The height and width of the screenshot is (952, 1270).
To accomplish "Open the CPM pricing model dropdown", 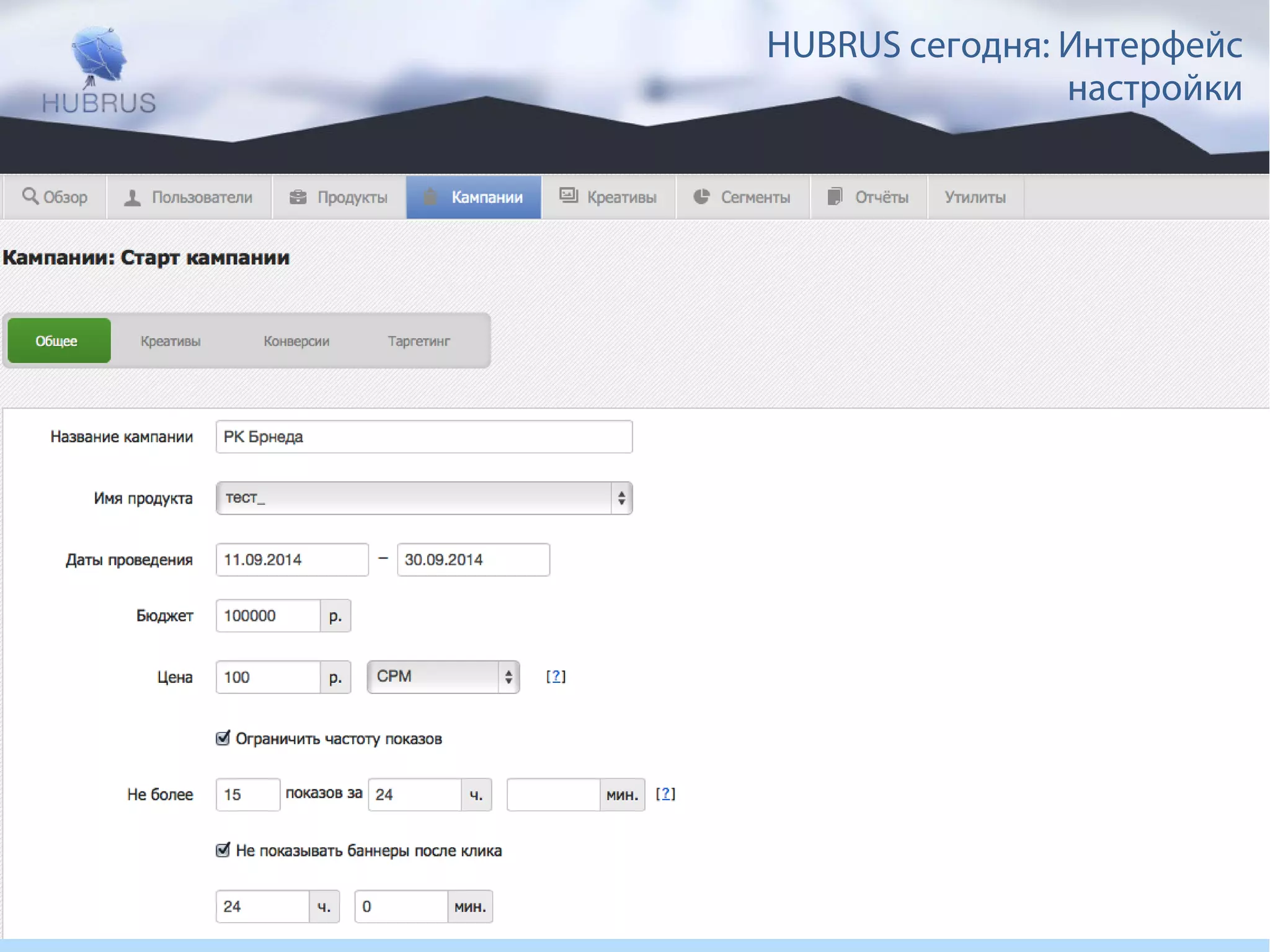I will [x=443, y=677].
